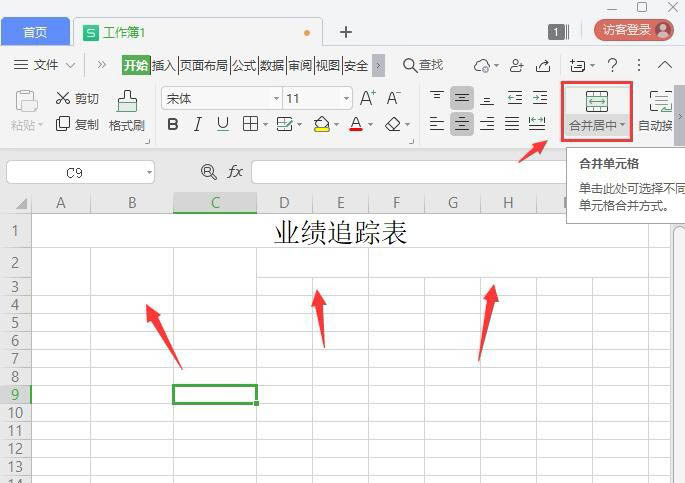Open a new tab with plus button
This screenshot has height=483, width=685.
pos(346,32)
